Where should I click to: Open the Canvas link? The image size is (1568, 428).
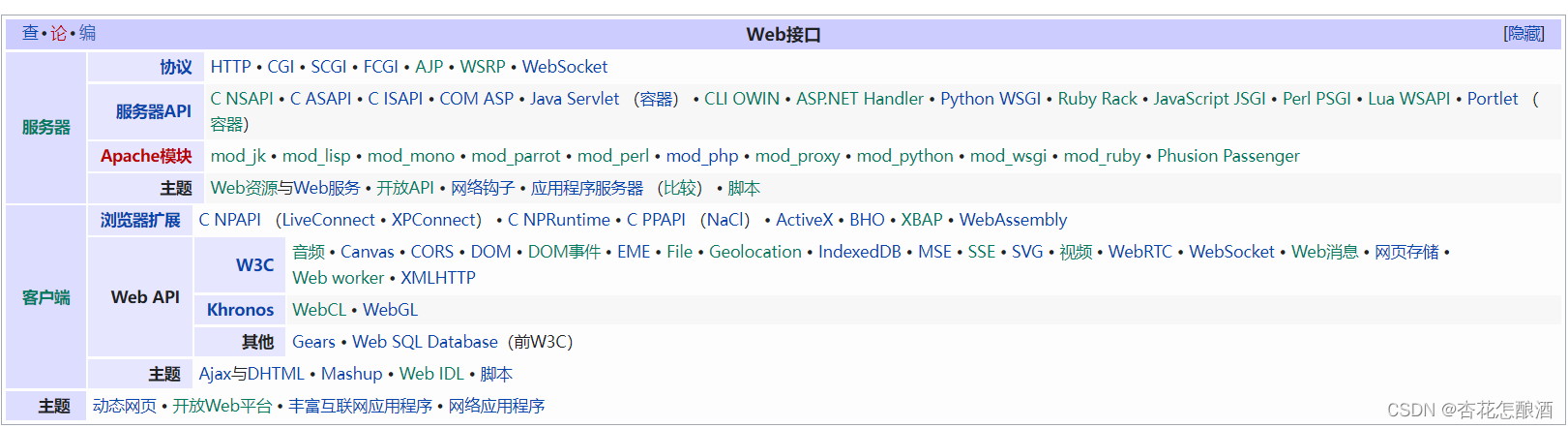click(x=368, y=252)
